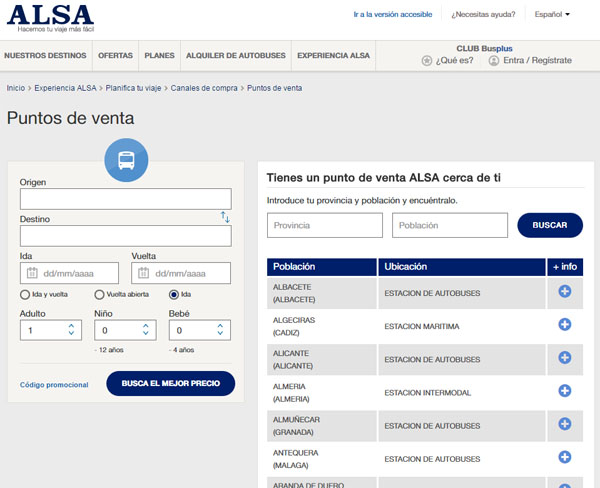Click the calendar icon in Vuelta field
The image size is (600, 488).
[x=143, y=273]
